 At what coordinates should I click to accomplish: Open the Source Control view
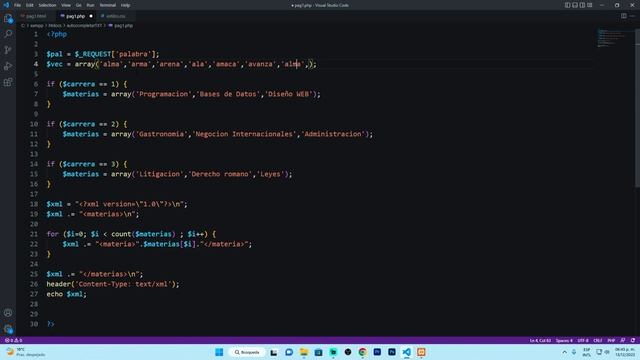(8, 50)
